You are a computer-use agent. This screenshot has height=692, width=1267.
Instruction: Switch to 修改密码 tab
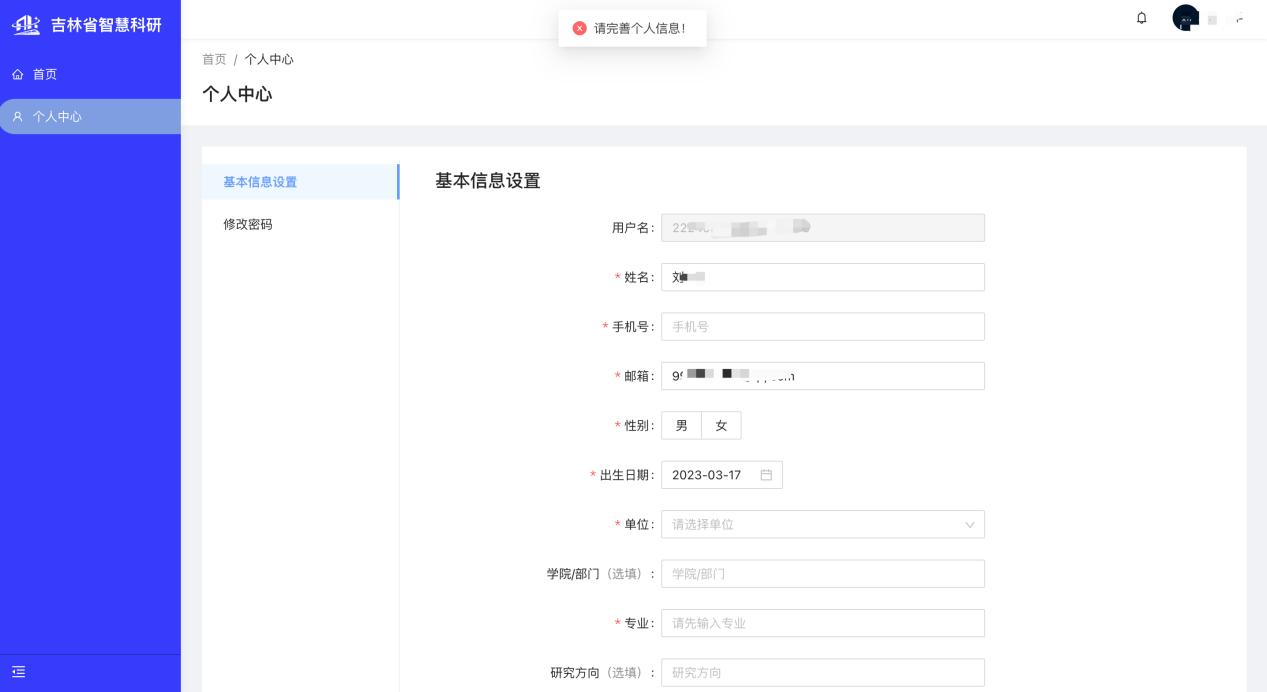click(x=248, y=225)
